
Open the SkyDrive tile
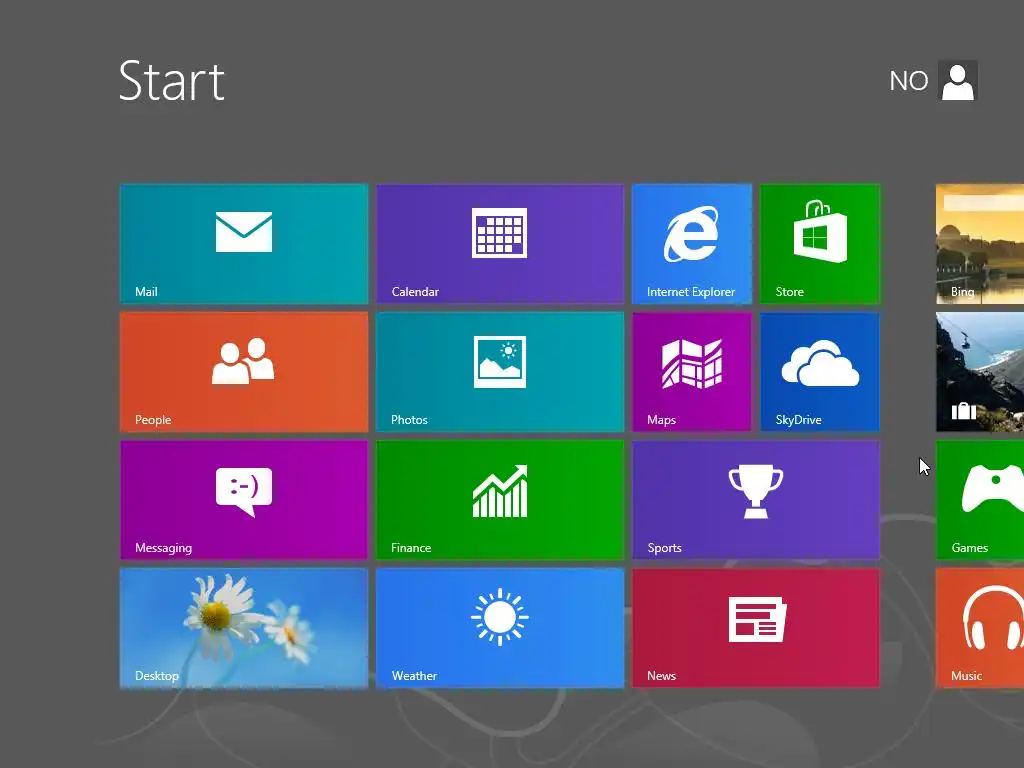[x=820, y=372]
